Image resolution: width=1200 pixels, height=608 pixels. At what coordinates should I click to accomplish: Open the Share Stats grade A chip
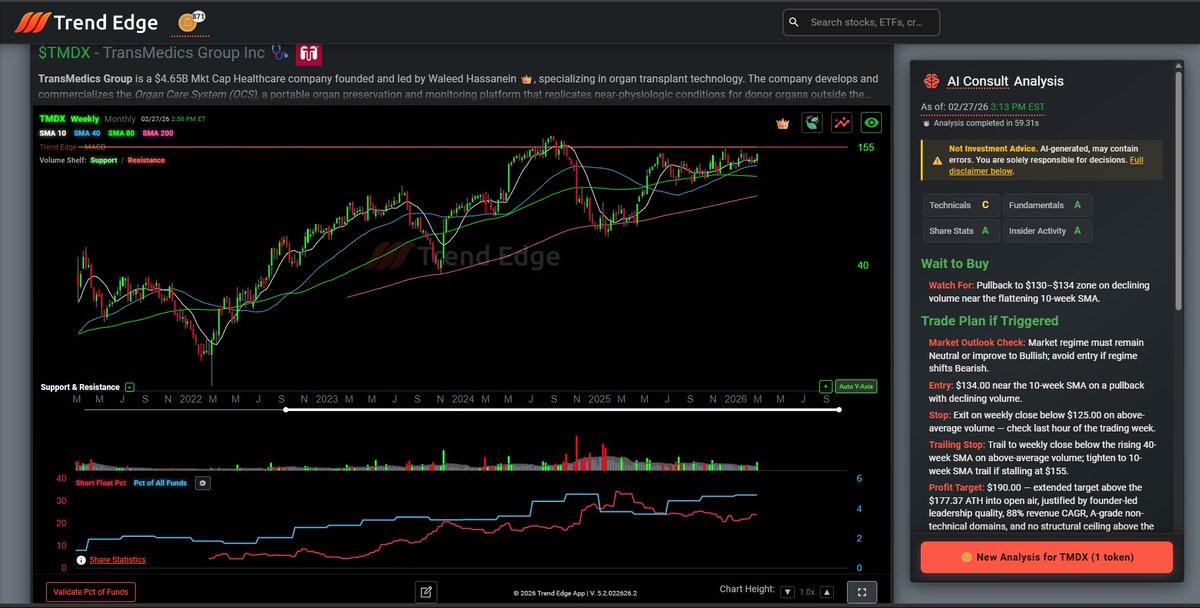coord(961,231)
